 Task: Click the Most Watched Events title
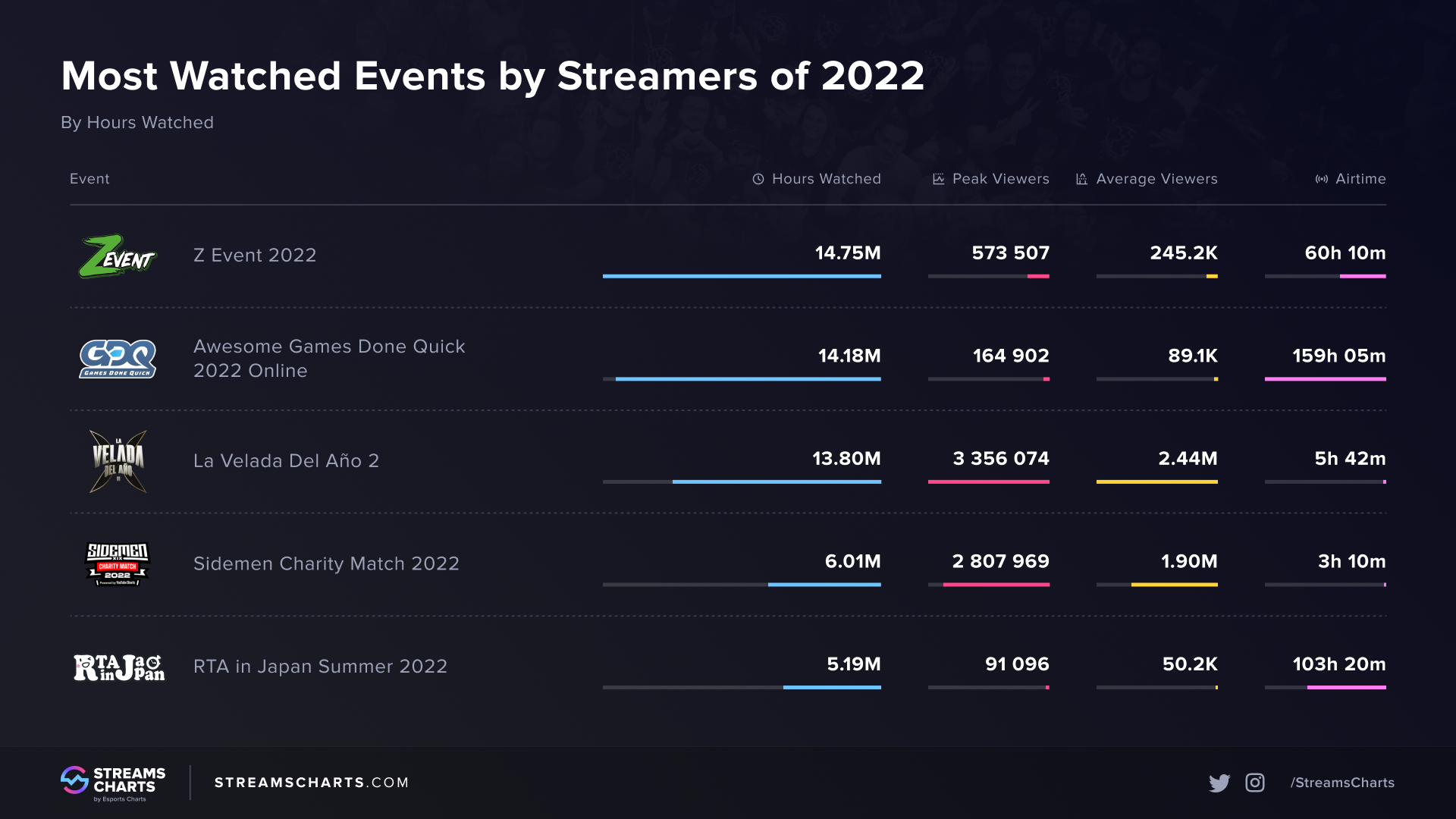(x=493, y=77)
